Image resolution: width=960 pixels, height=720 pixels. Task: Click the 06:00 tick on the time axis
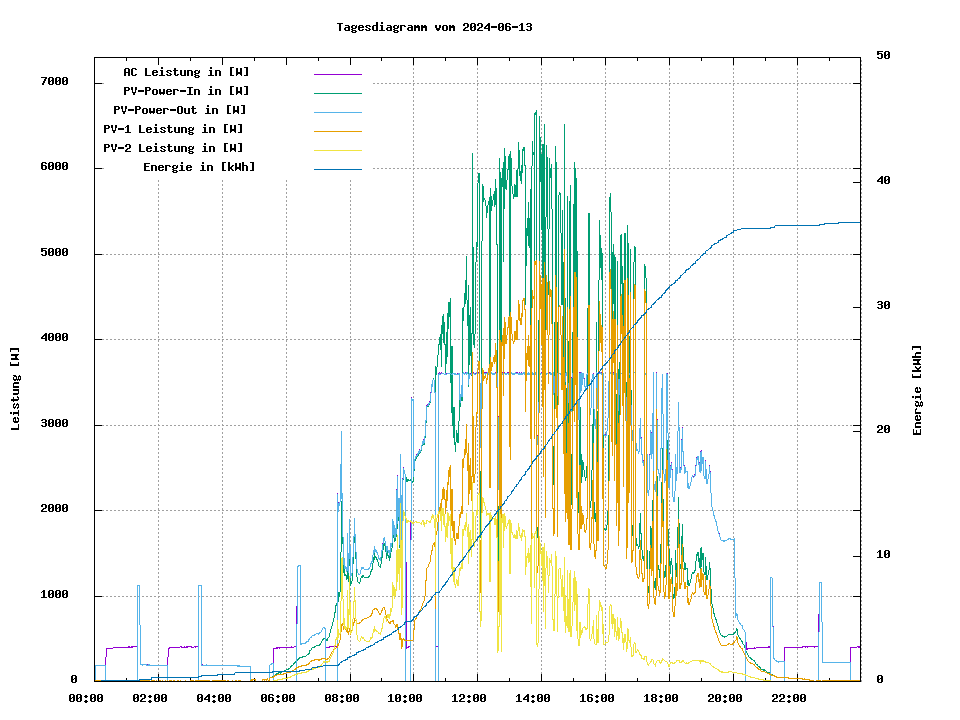click(277, 698)
